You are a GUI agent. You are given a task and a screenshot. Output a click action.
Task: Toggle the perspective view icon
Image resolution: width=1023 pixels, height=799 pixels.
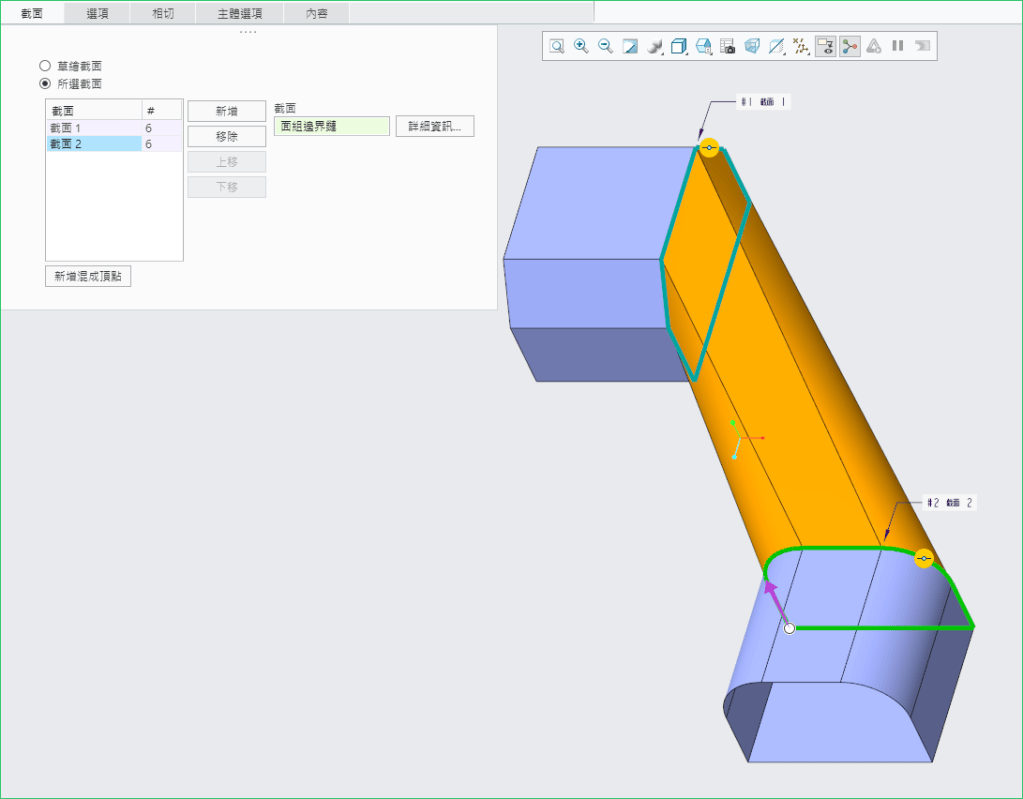[752, 46]
